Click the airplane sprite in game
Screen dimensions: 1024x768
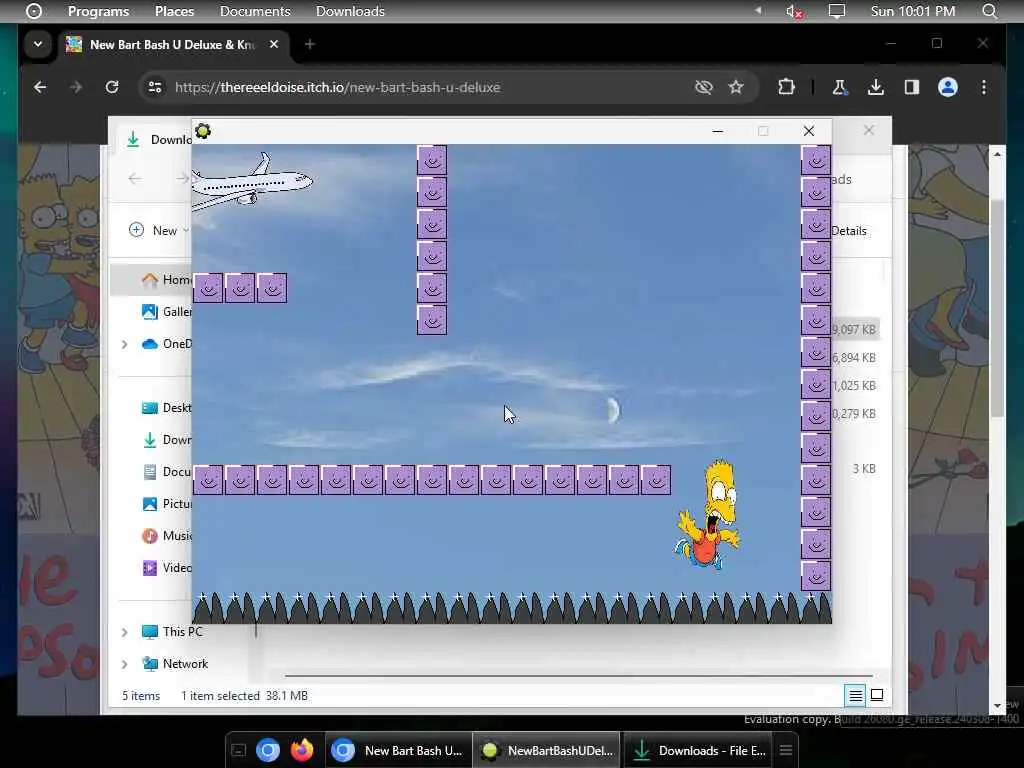coord(251,183)
